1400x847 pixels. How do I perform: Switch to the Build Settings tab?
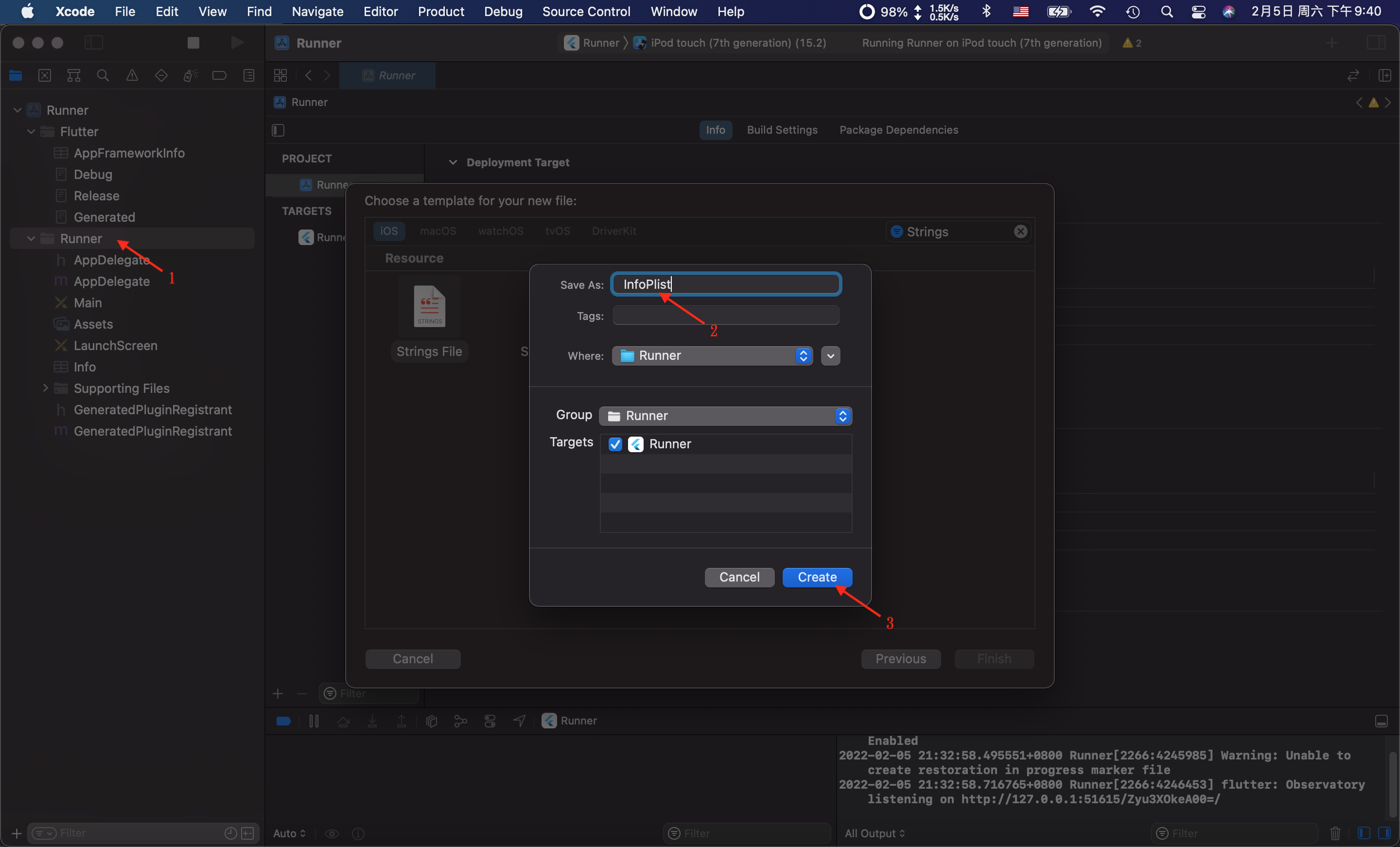pyautogui.click(x=782, y=130)
